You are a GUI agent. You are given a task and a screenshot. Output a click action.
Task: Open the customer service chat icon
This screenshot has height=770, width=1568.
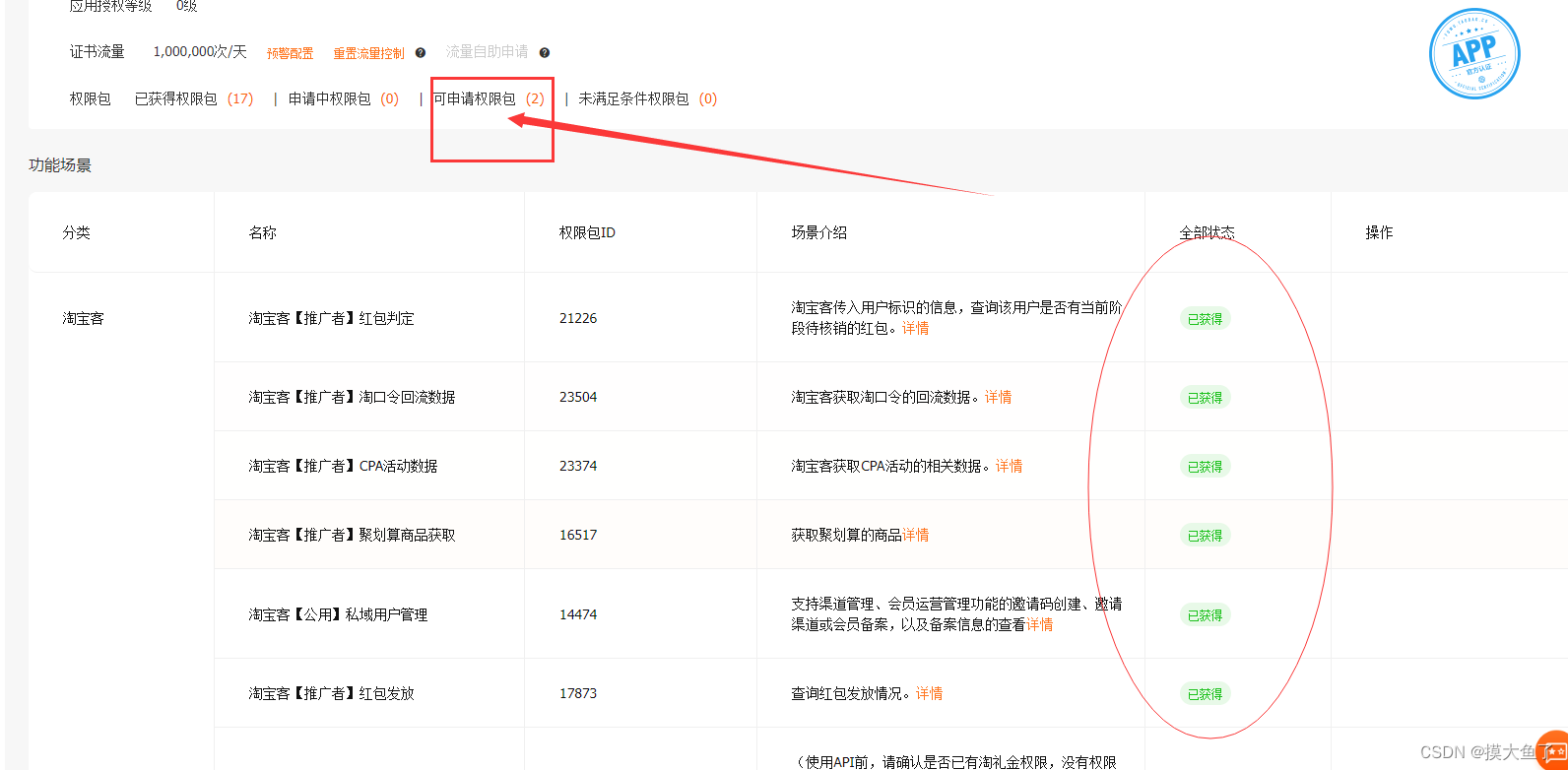click(1553, 750)
